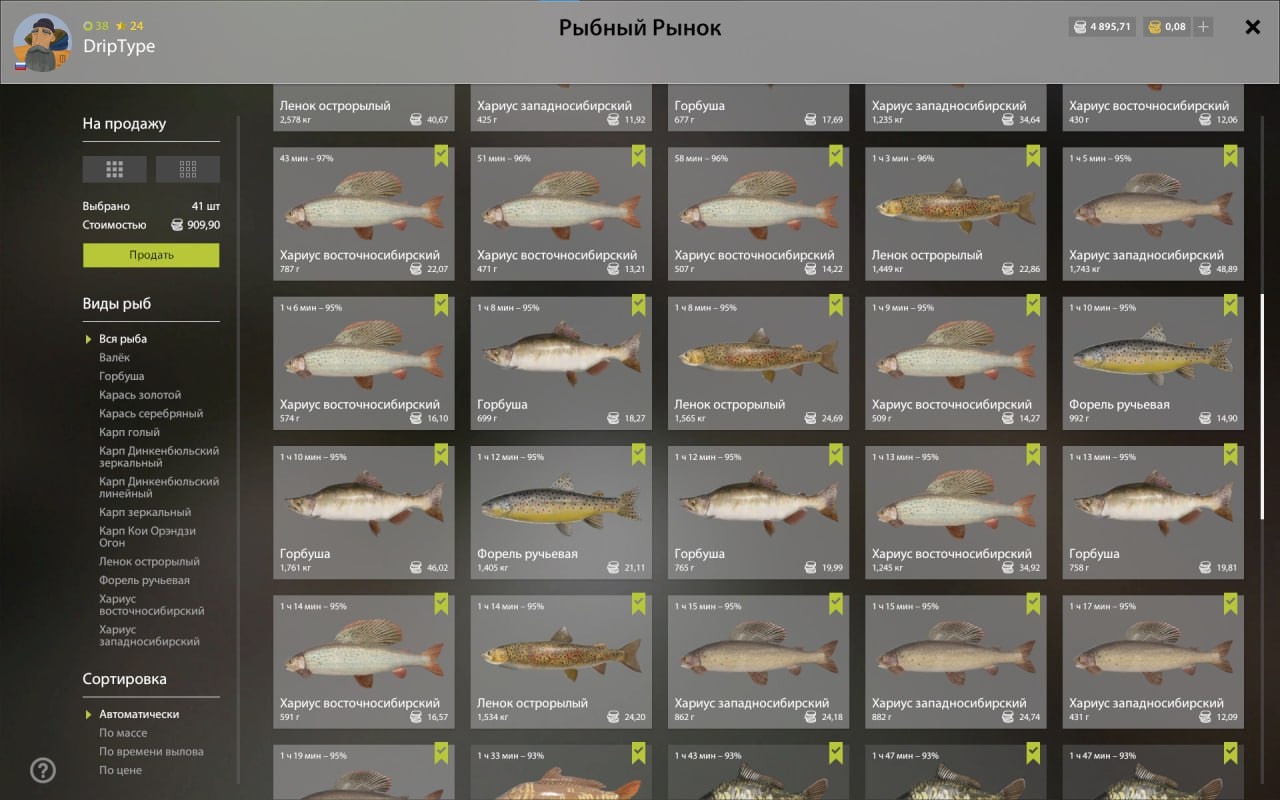Click the fish list vertical scrollbar
The width and height of the screenshot is (1280, 800).
coord(1261,406)
